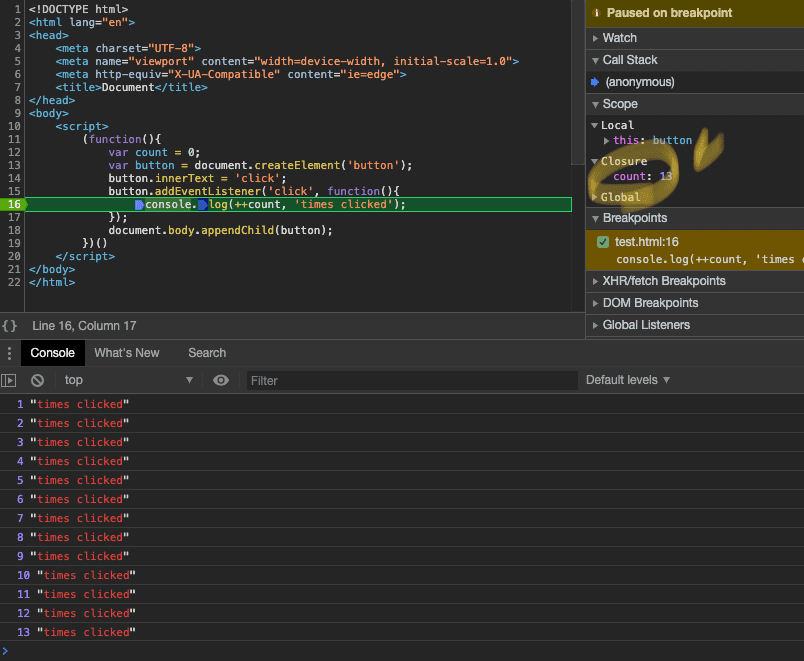
Task: Expand the Watch section
Action: coord(619,38)
